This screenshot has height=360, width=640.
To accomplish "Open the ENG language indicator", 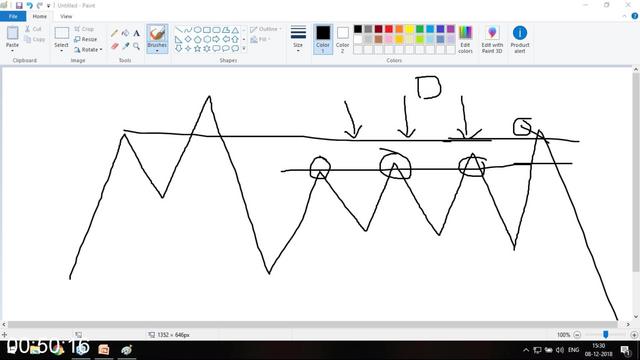I will coord(573,350).
